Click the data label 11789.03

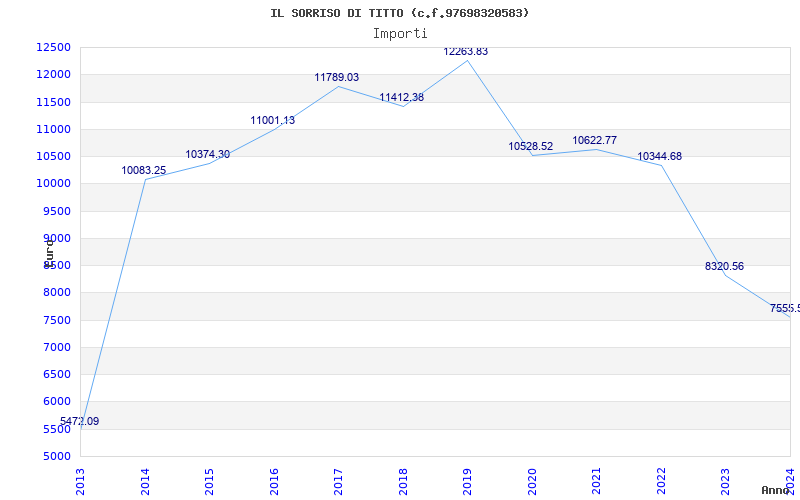(x=337, y=78)
